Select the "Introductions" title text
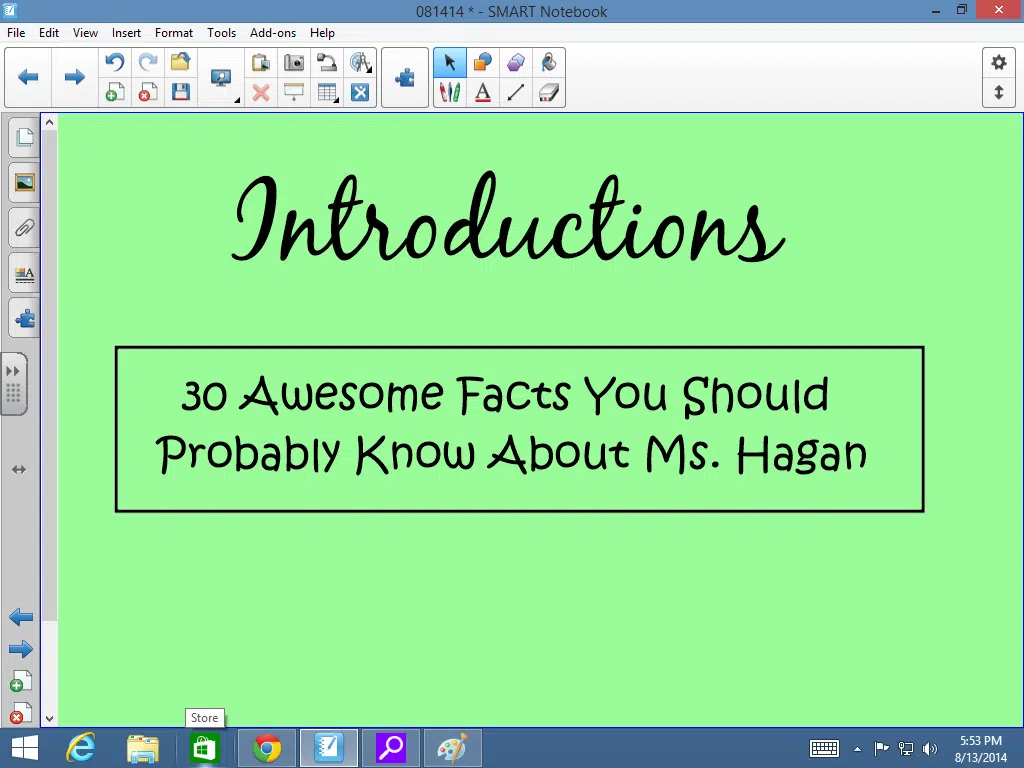The width and height of the screenshot is (1024, 768). [509, 217]
